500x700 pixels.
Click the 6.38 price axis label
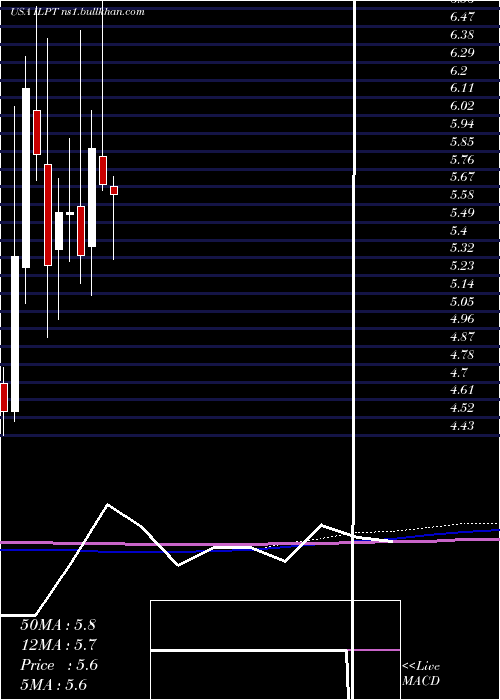click(462, 35)
